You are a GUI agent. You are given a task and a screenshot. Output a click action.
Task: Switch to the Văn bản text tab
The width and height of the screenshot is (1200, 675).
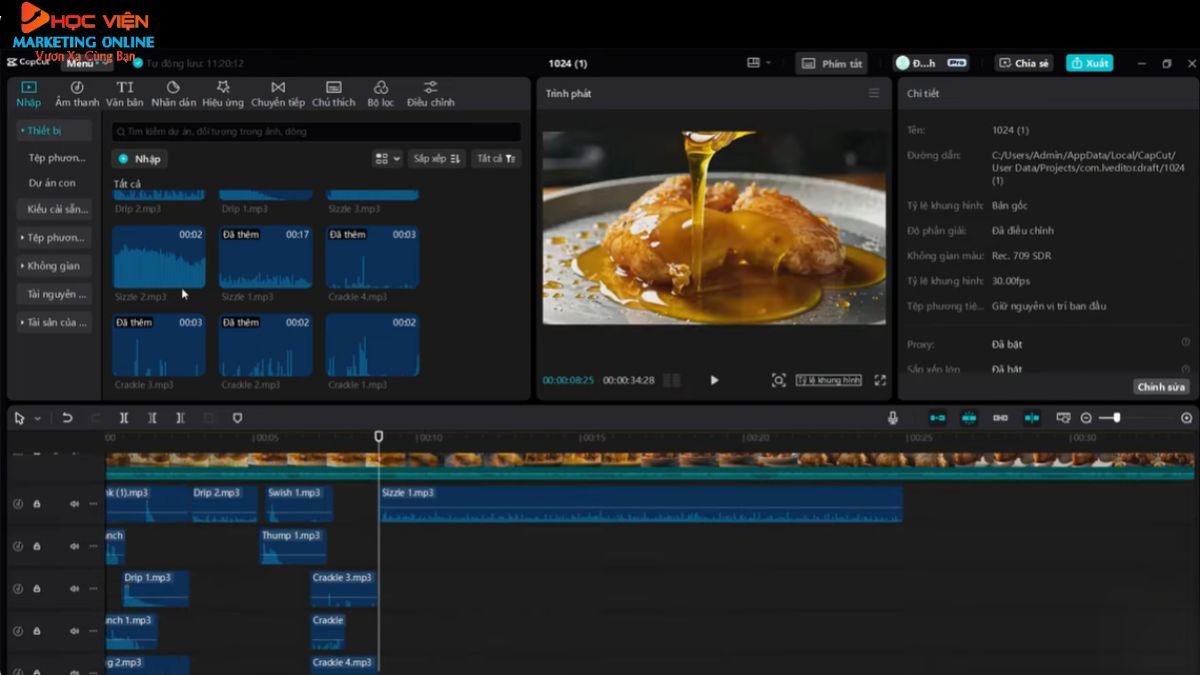click(125, 94)
